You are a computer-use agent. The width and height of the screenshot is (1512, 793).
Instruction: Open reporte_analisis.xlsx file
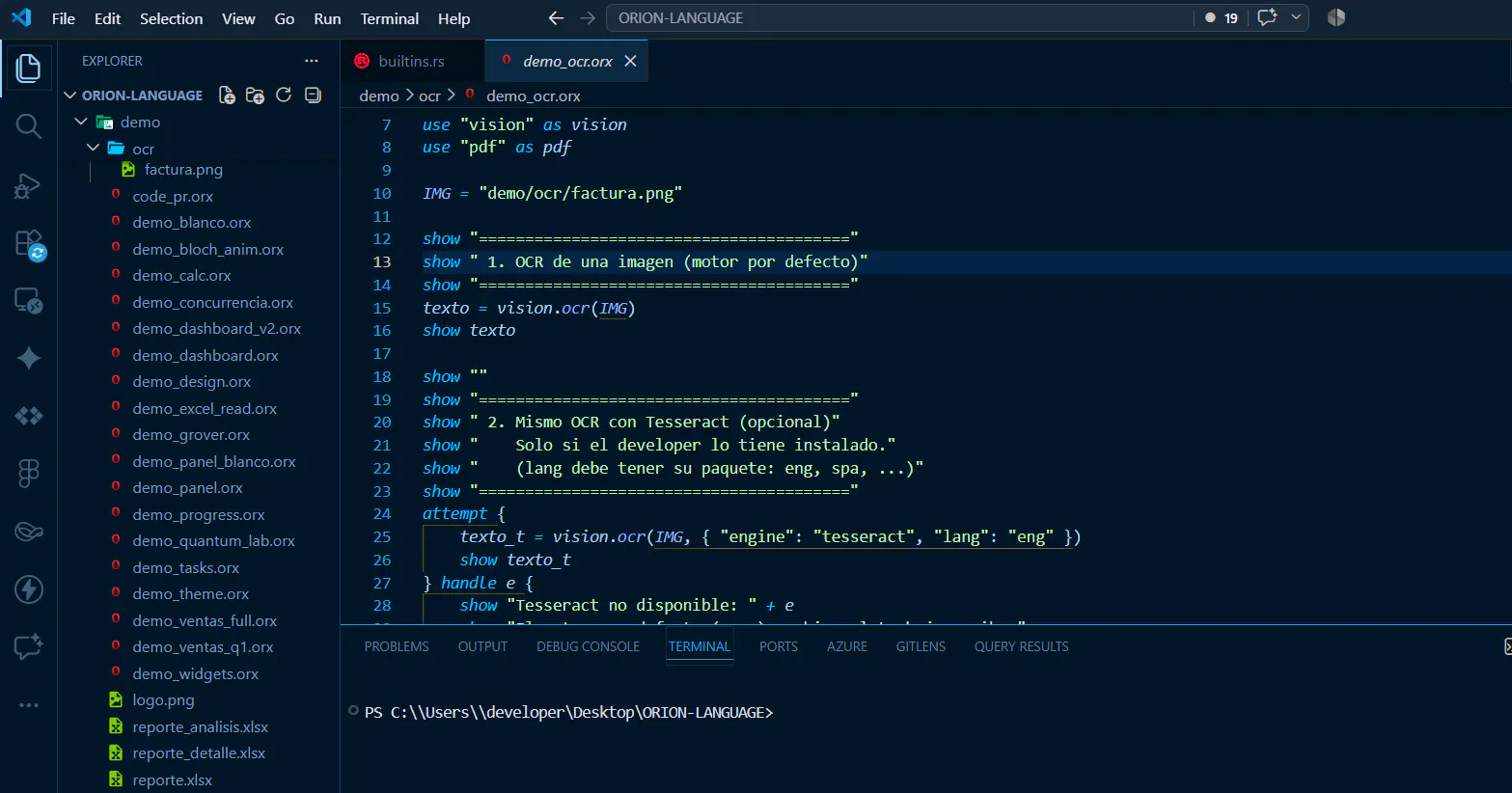click(200, 726)
